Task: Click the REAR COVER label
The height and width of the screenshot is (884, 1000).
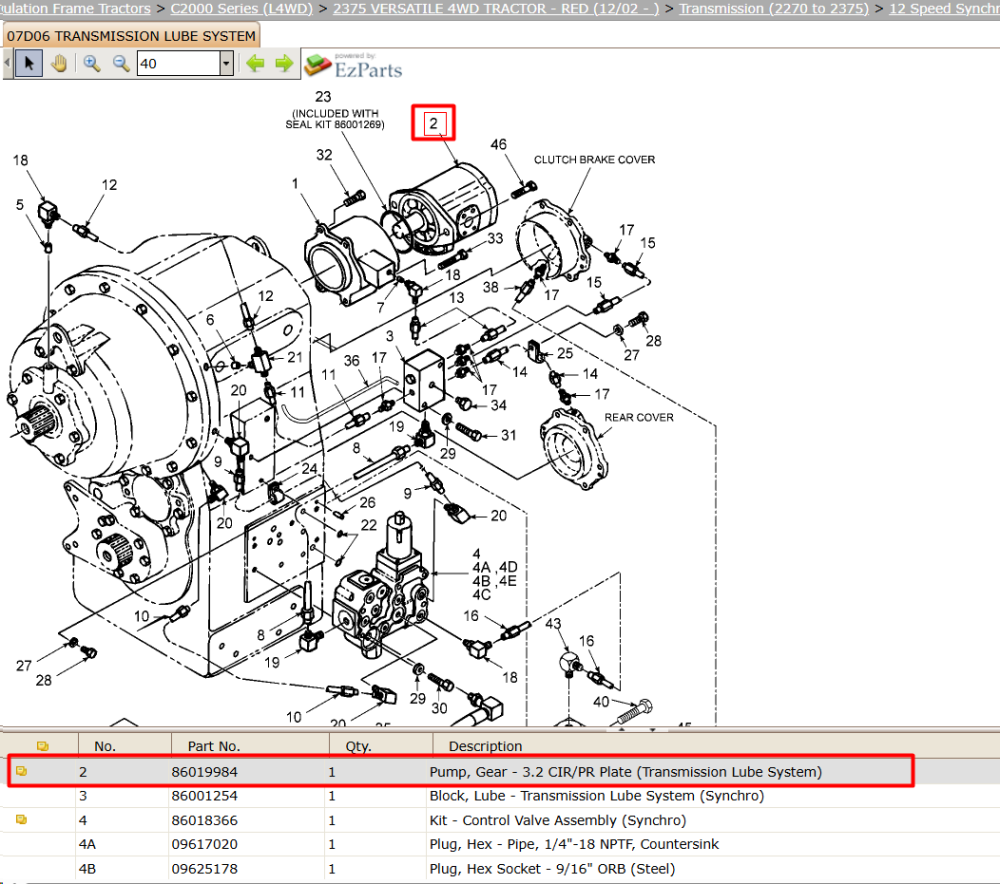Action: pyautogui.click(x=639, y=417)
